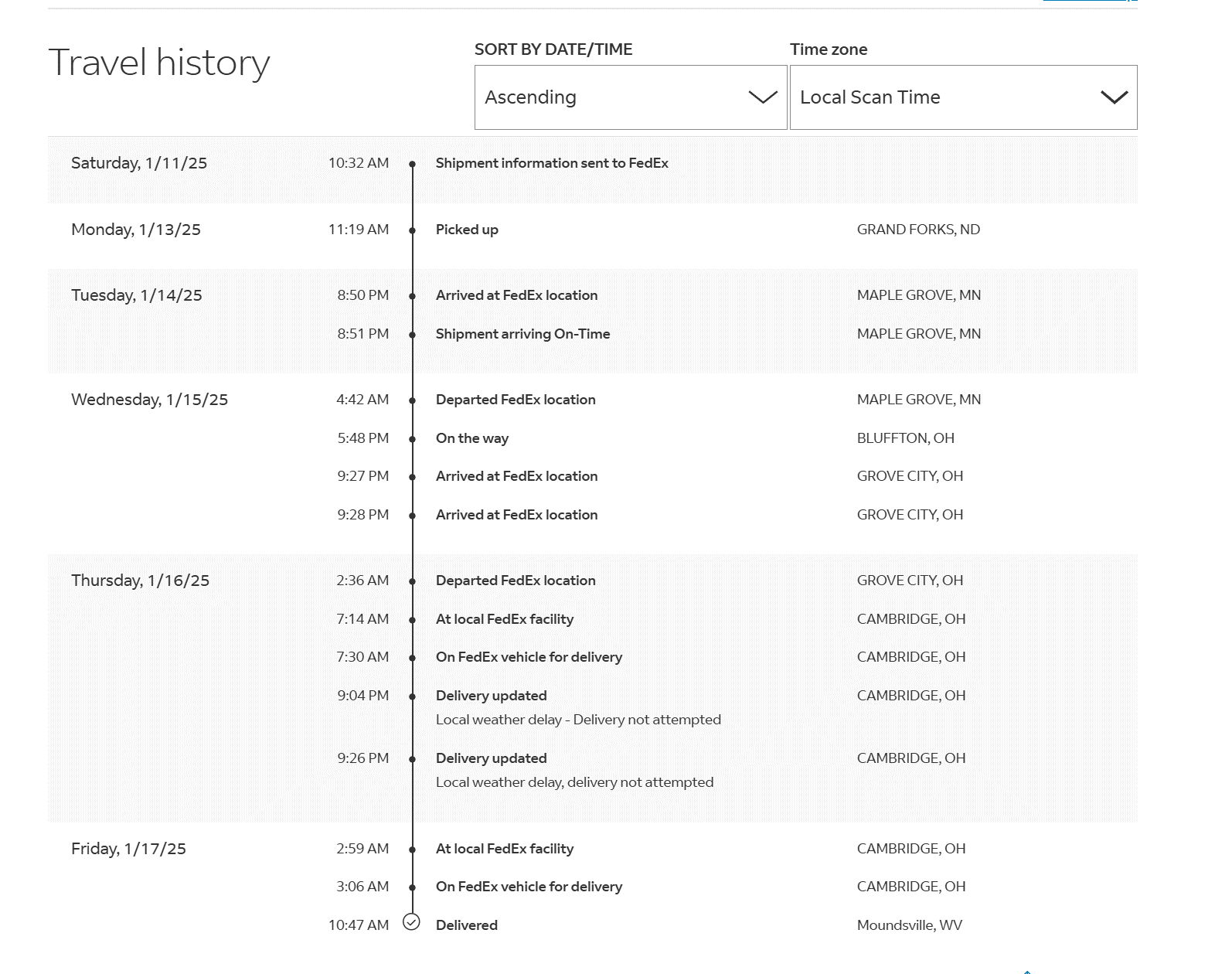Screen dimensions: 1232x974
Task: Click the 4:42 AM time stamp
Action: click(x=362, y=400)
